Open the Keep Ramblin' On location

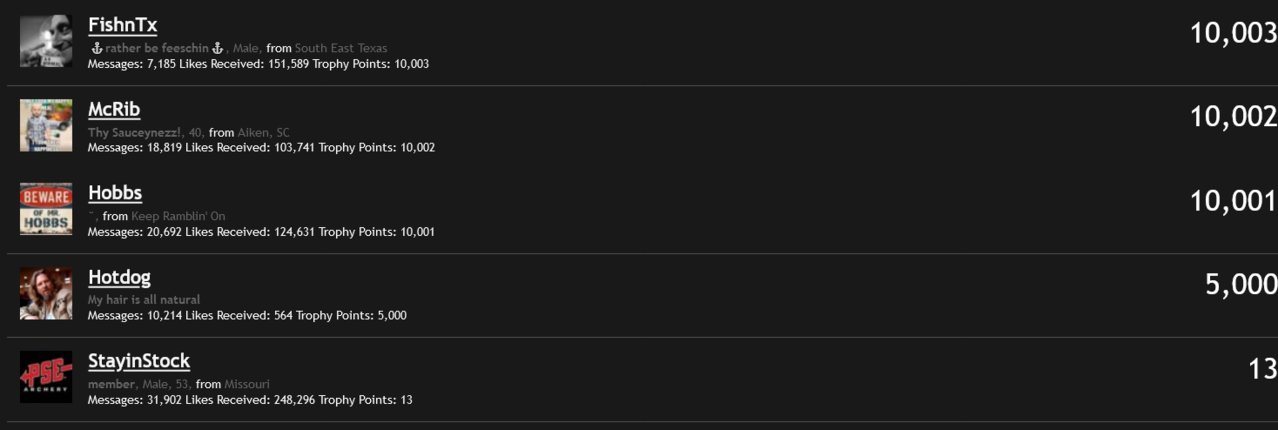[178, 216]
